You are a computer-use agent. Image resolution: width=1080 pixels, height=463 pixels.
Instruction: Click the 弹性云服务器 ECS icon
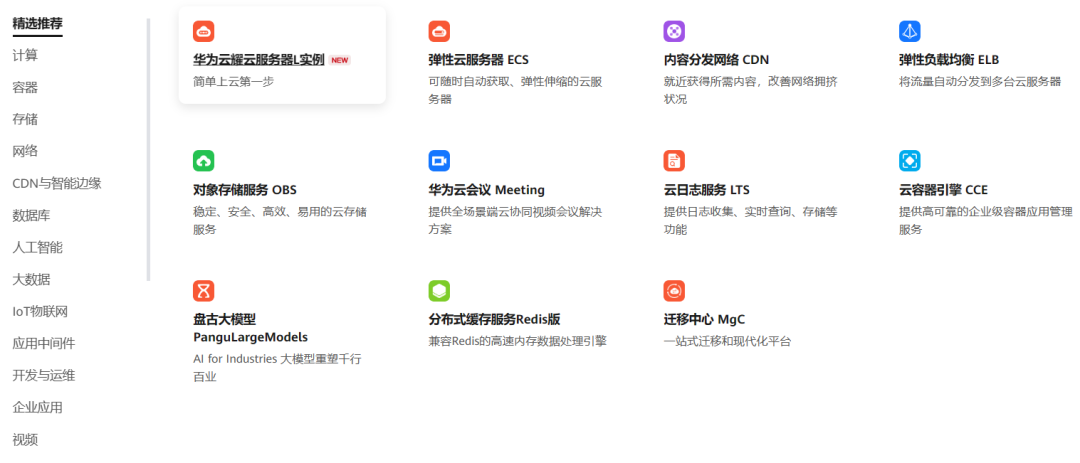click(x=439, y=31)
